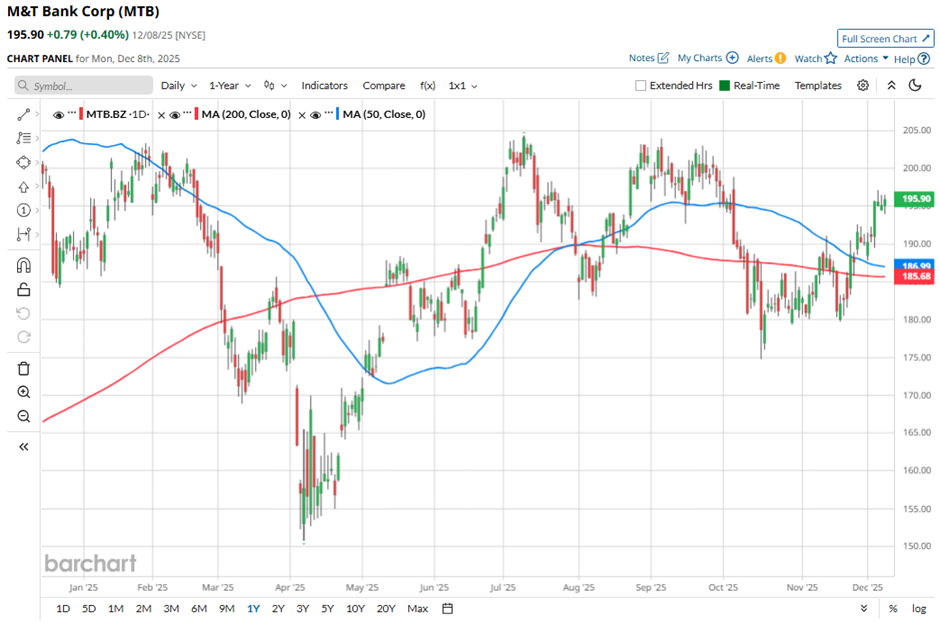This screenshot has width=940, height=623.
Task: Collapse the drawing toolbar with double chevron
Action: (x=23, y=447)
